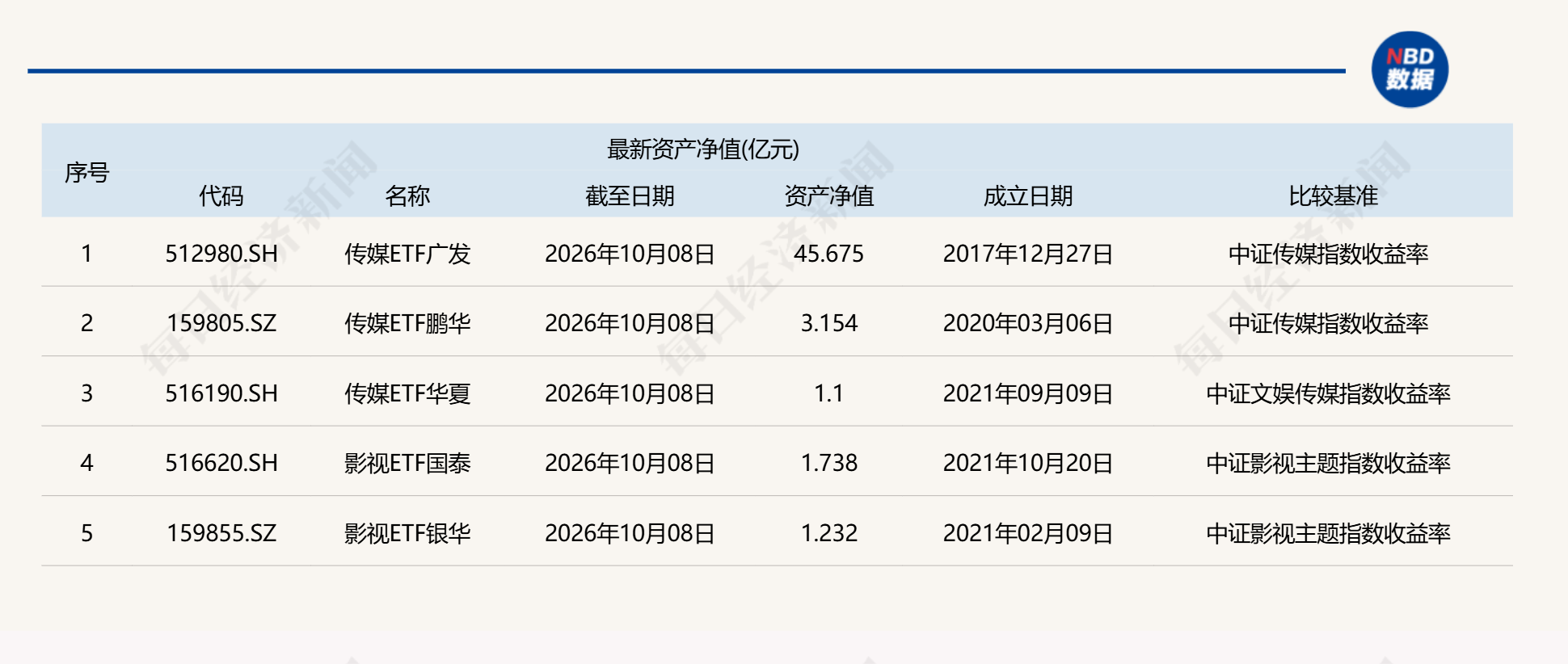Click benchmark of 传媒ETF鹏华 row
Screen dimensions: 1568x664
(1329, 323)
